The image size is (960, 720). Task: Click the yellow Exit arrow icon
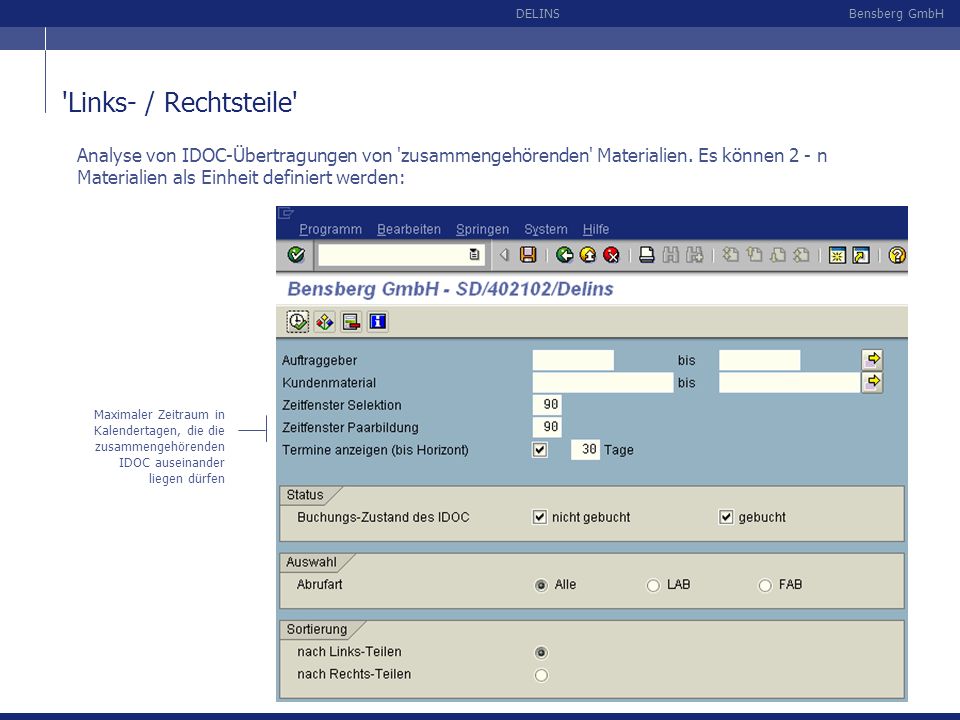[588, 255]
